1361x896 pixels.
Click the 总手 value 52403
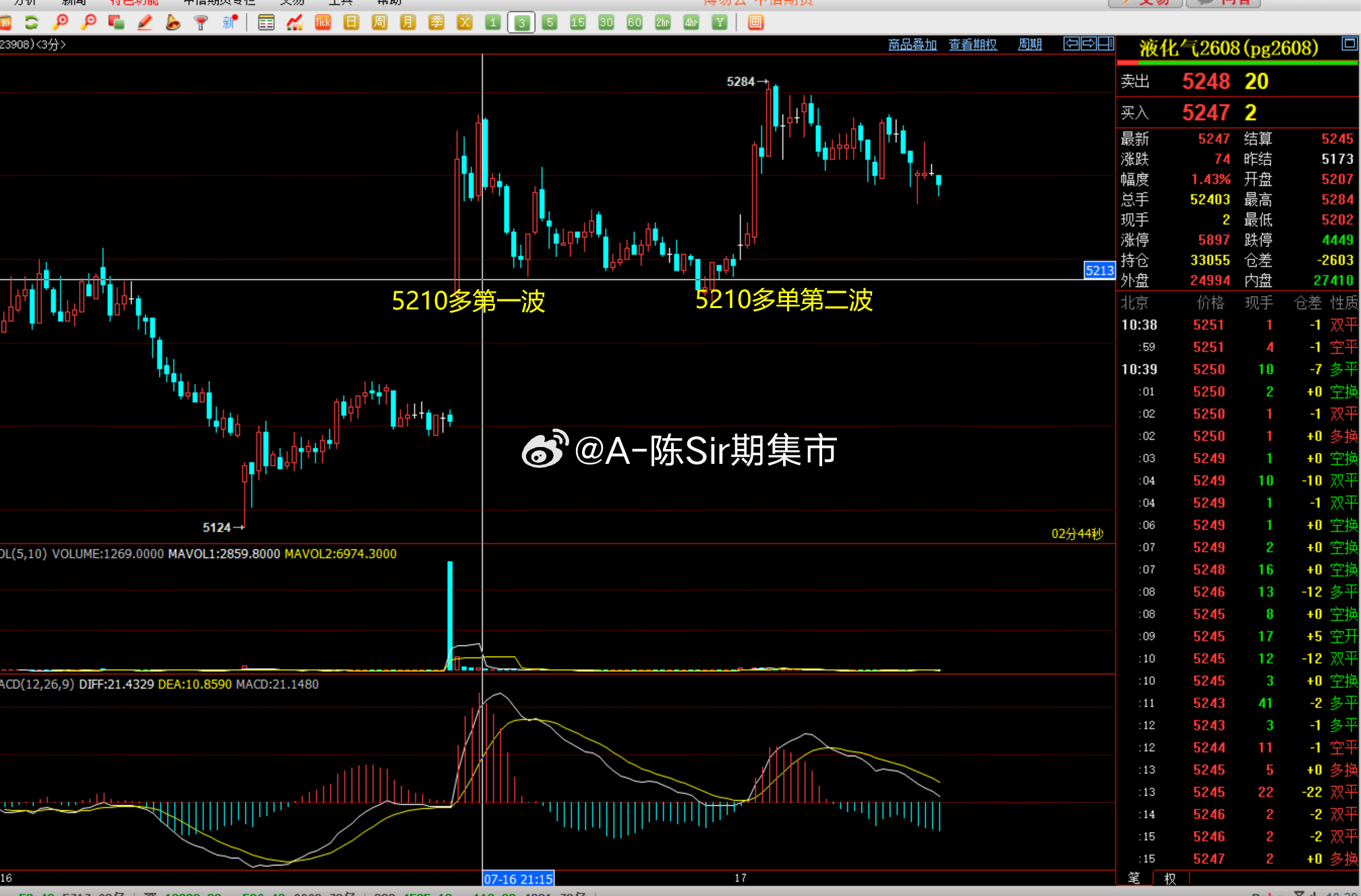pyautogui.click(x=1210, y=200)
